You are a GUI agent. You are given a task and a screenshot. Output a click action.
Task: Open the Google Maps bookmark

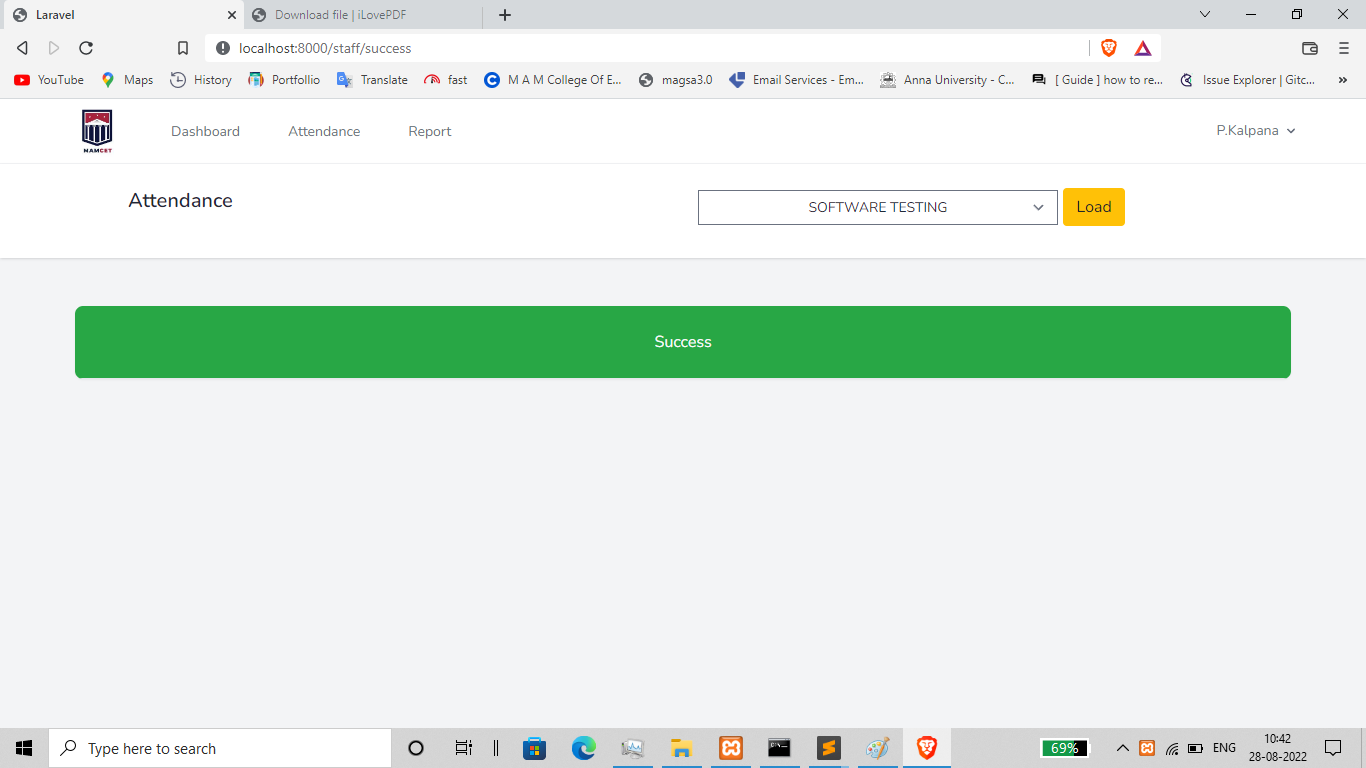[126, 80]
